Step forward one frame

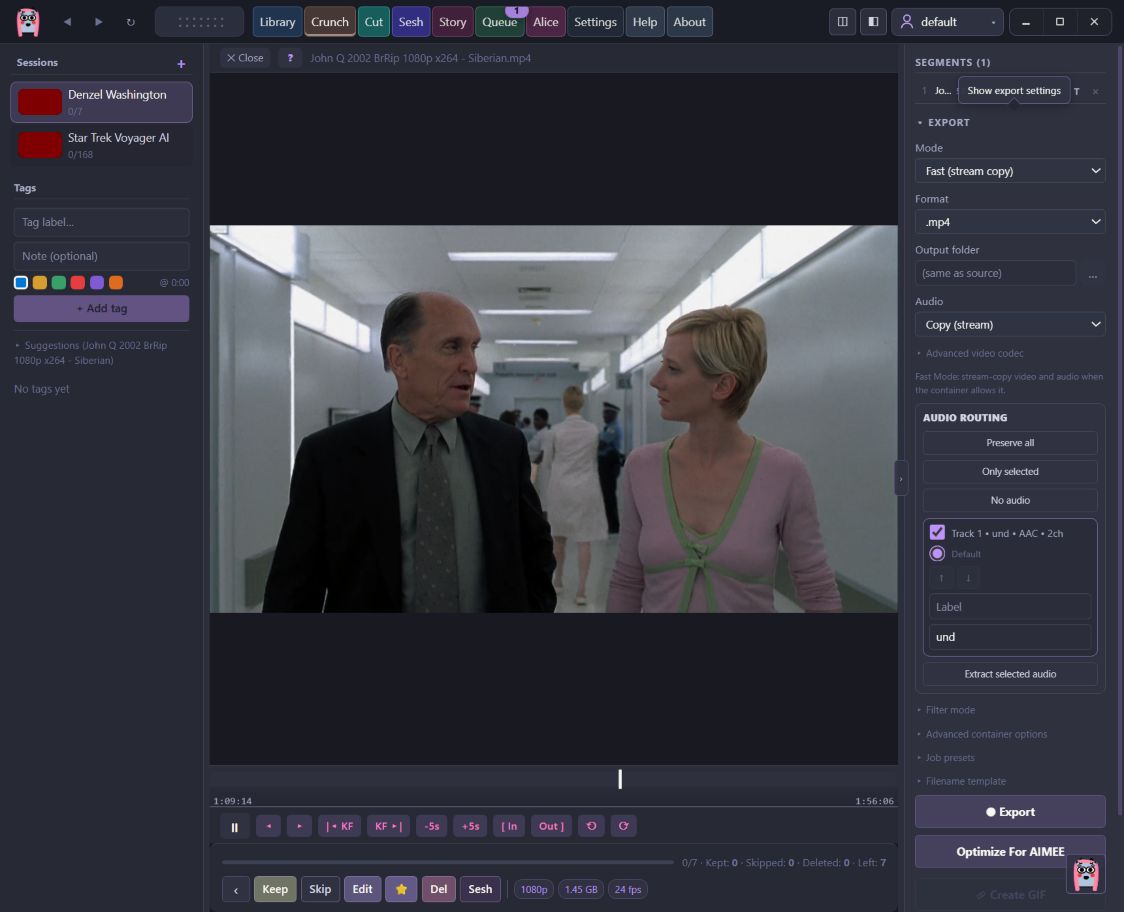tap(299, 826)
